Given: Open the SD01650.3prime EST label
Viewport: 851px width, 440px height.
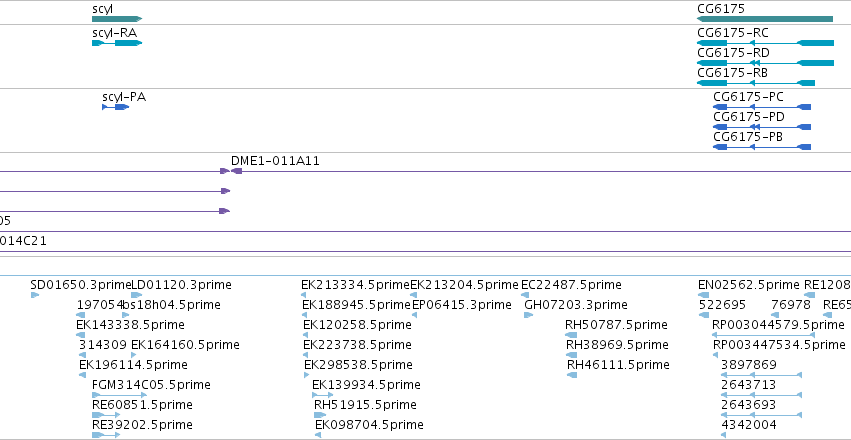Looking at the screenshot, I should click(81, 285).
